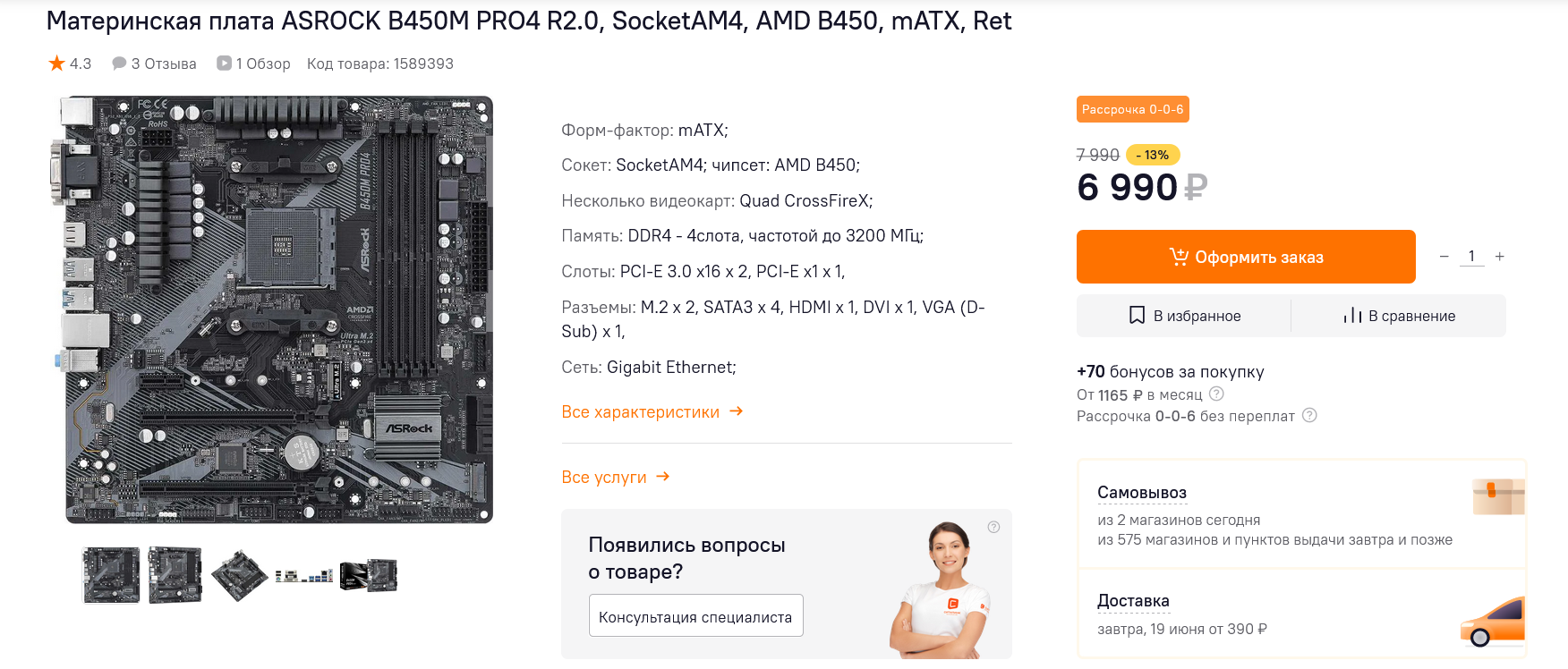Select the first motherboard thumbnail
Screen dimensions: 1568x669
point(111,575)
